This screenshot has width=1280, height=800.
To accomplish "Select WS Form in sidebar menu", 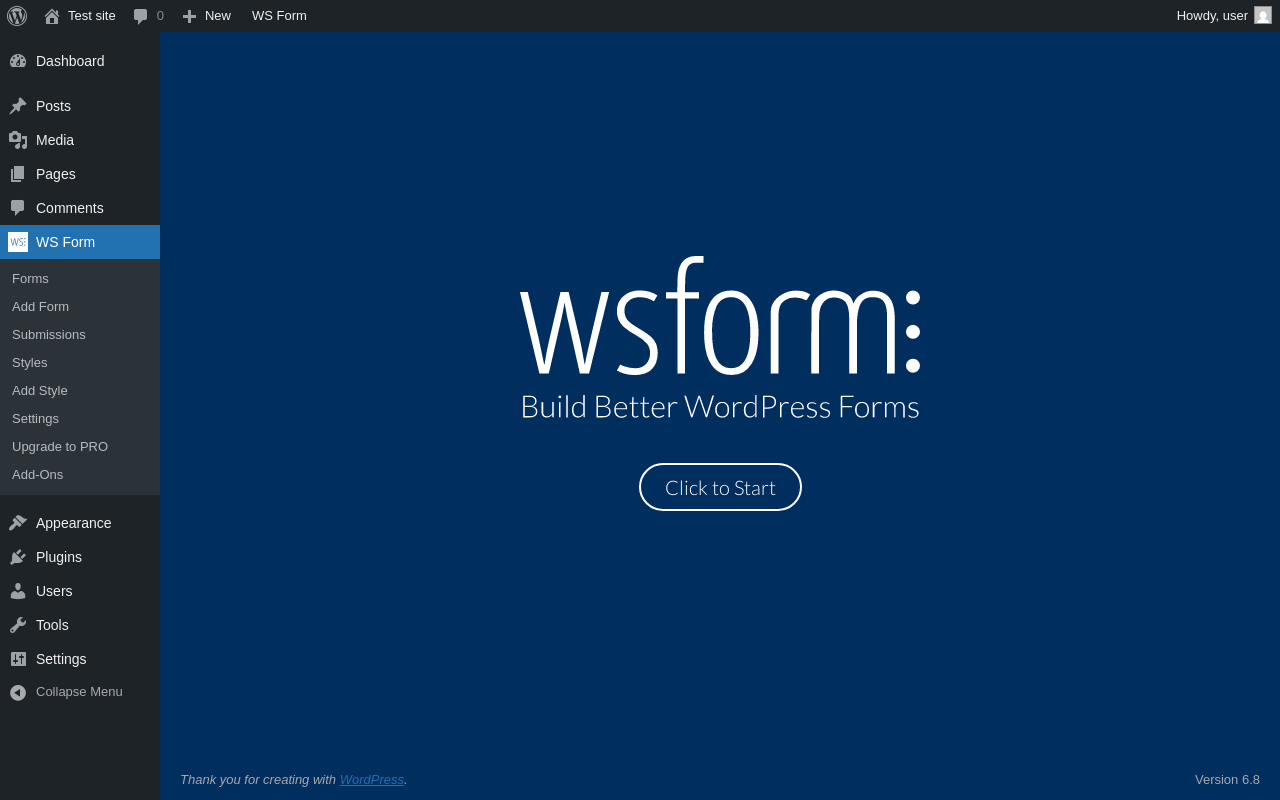I will 80,242.
